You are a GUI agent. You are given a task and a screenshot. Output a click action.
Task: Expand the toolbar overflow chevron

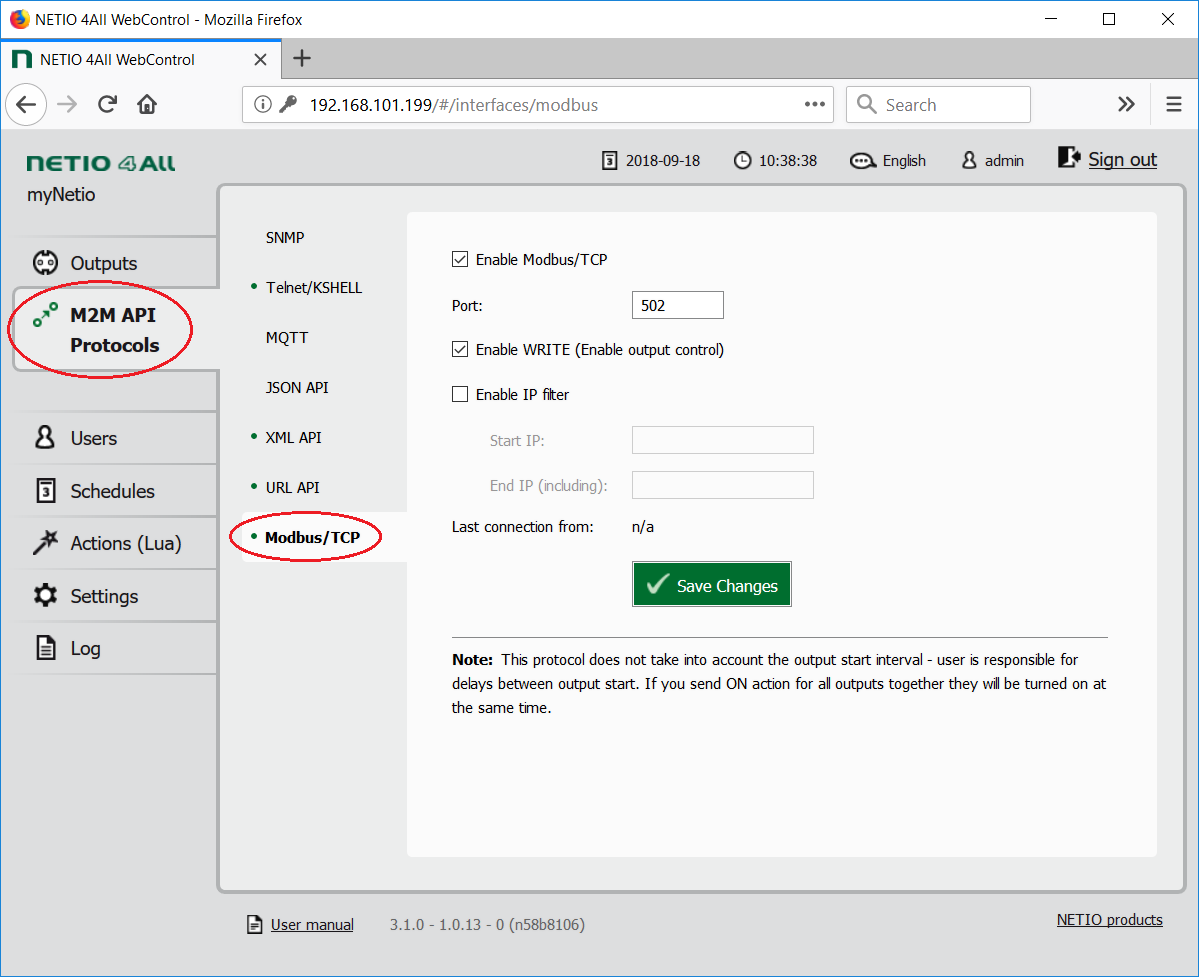pos(1126,105)
